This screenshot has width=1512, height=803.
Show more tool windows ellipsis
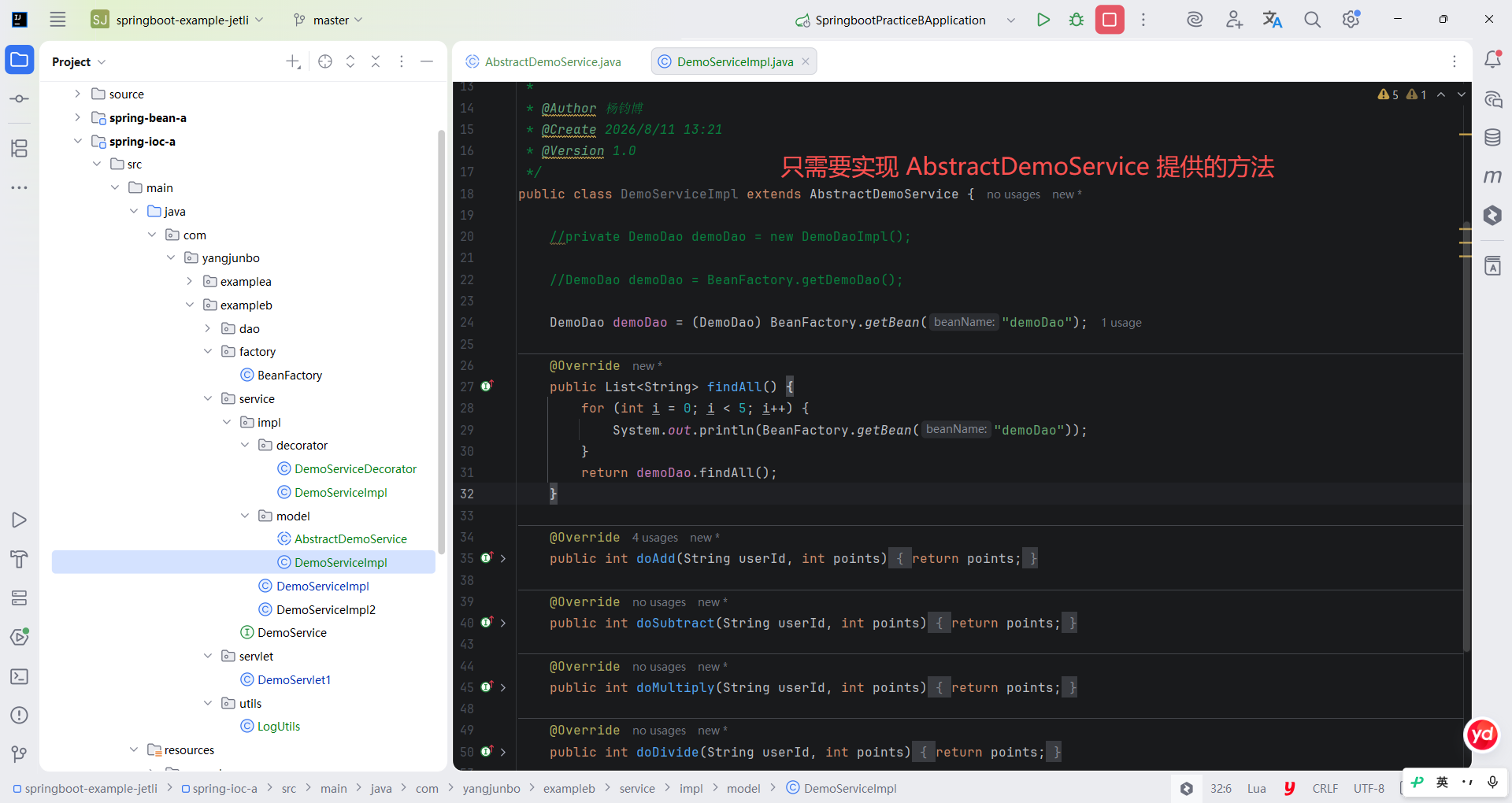(x=20, y=187)
